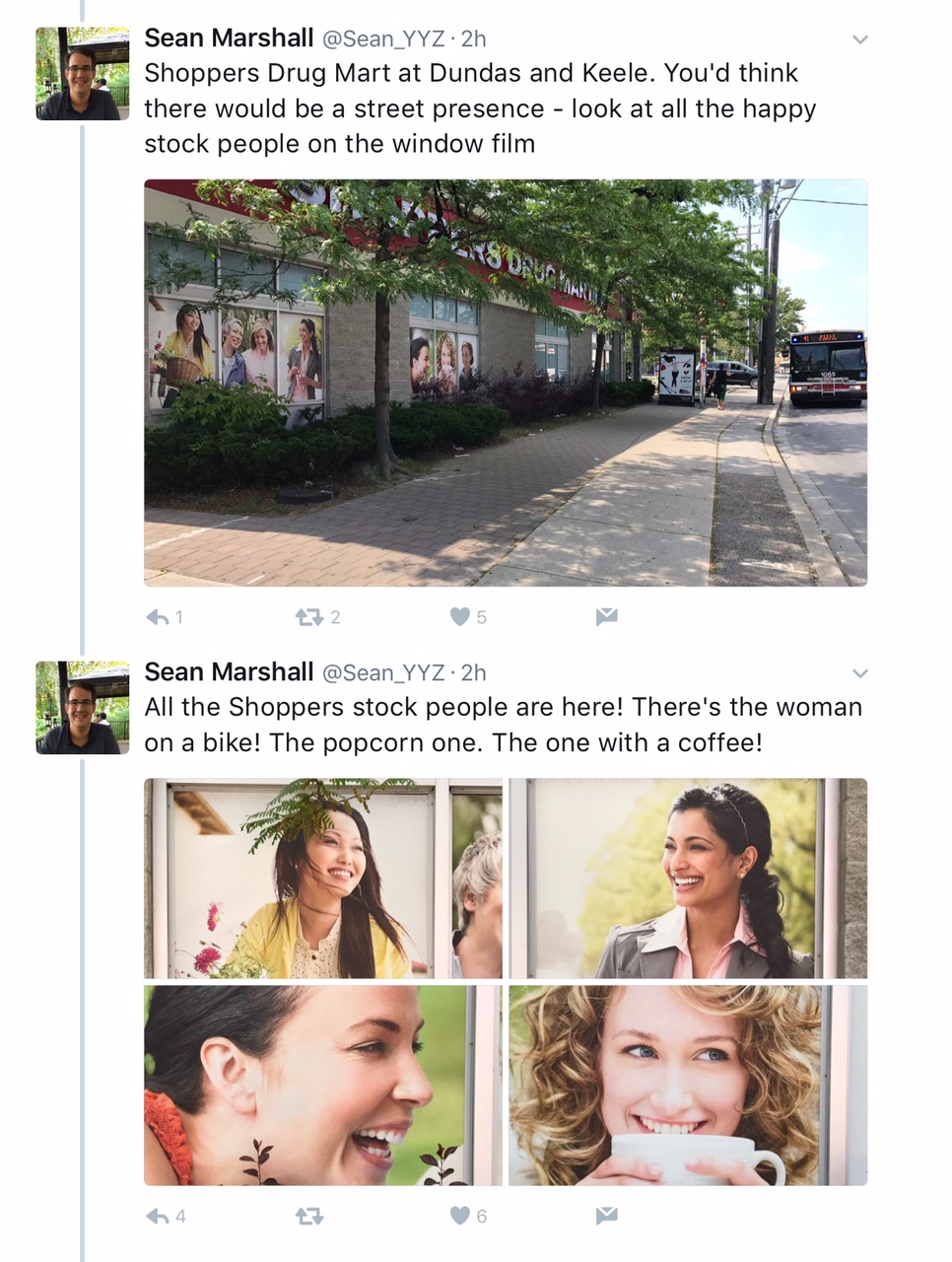Reply to the Shoppers Drug Mart tweet
This screenshot has height=1262, width=952.
coord(161,617)
